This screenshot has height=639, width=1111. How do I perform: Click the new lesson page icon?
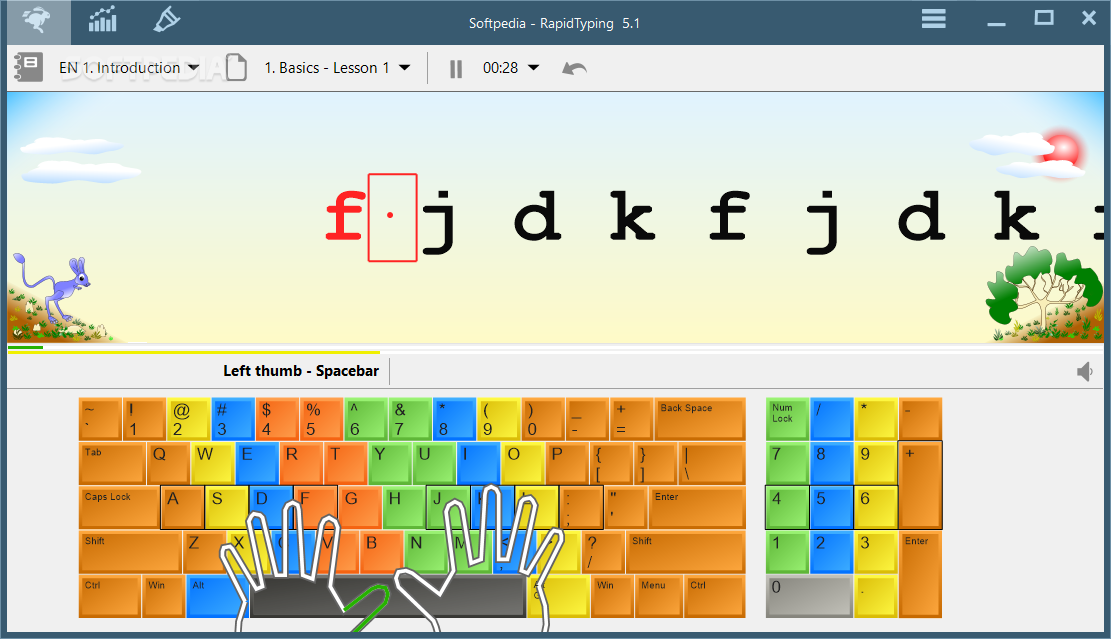tap(236, 67)
